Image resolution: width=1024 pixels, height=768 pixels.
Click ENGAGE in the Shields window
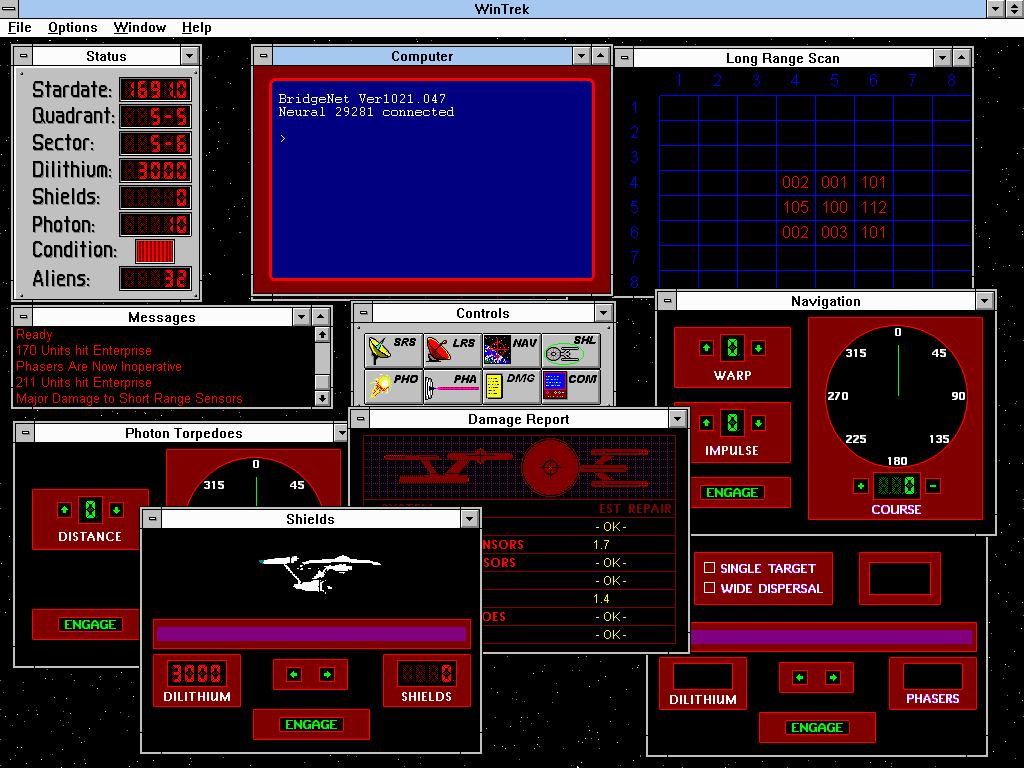pos(311,724)
